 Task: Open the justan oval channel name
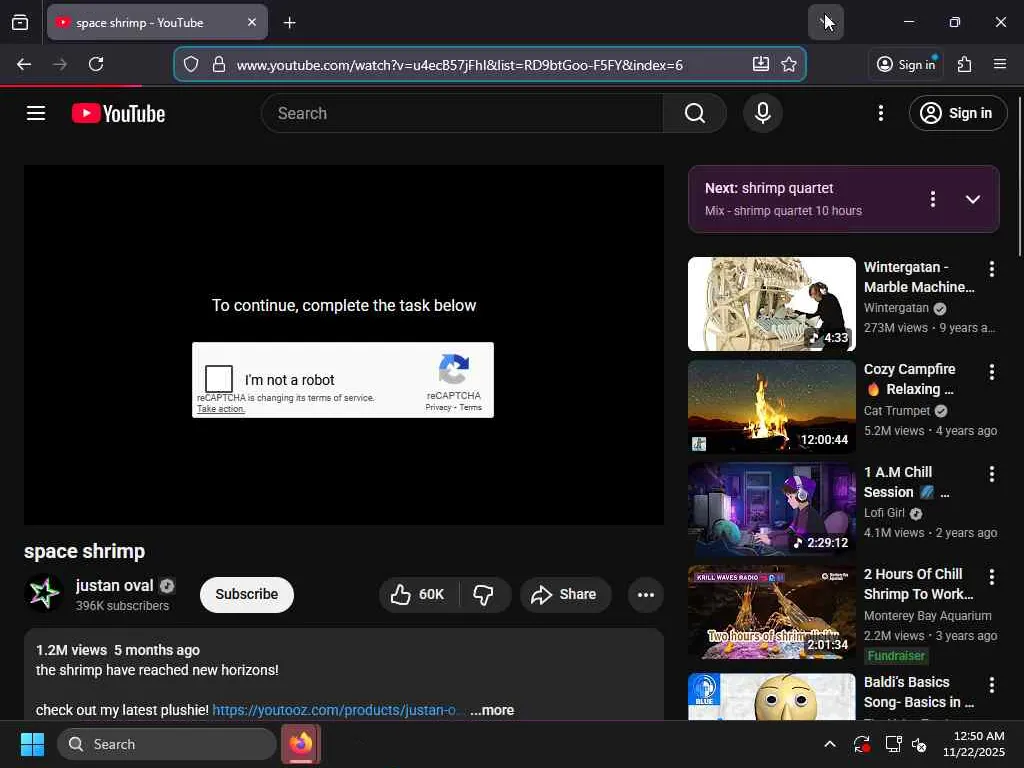tap(114, 585)
